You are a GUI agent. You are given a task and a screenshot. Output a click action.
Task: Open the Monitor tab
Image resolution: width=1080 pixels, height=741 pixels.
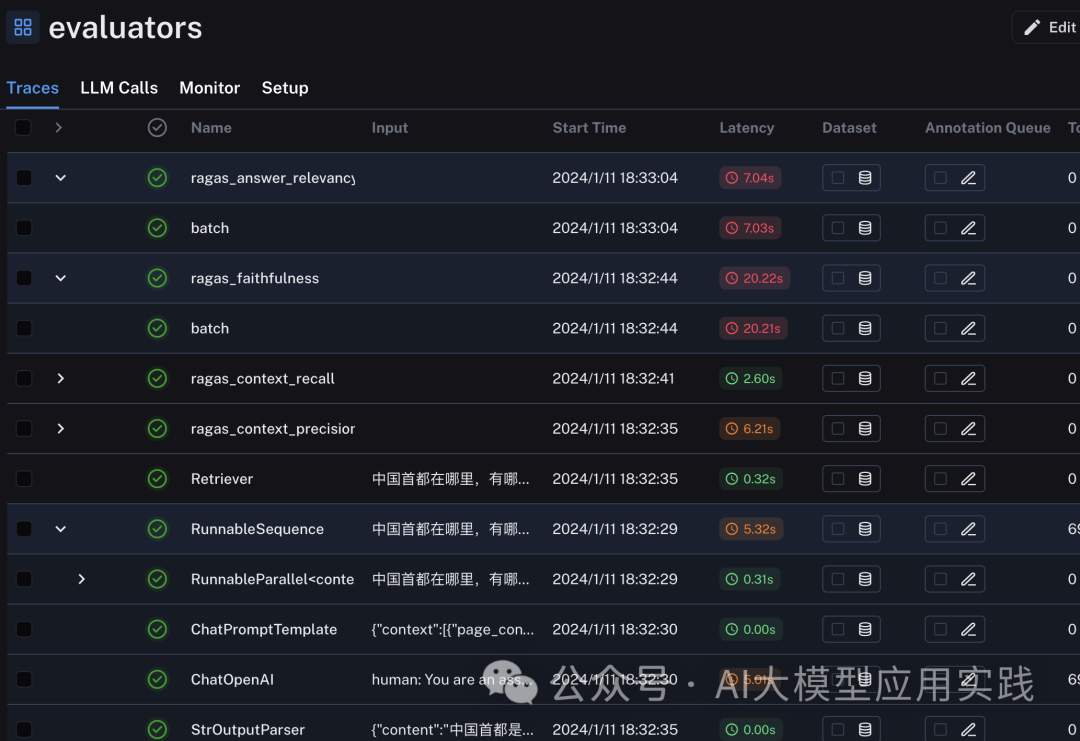[x=209, y=88]
